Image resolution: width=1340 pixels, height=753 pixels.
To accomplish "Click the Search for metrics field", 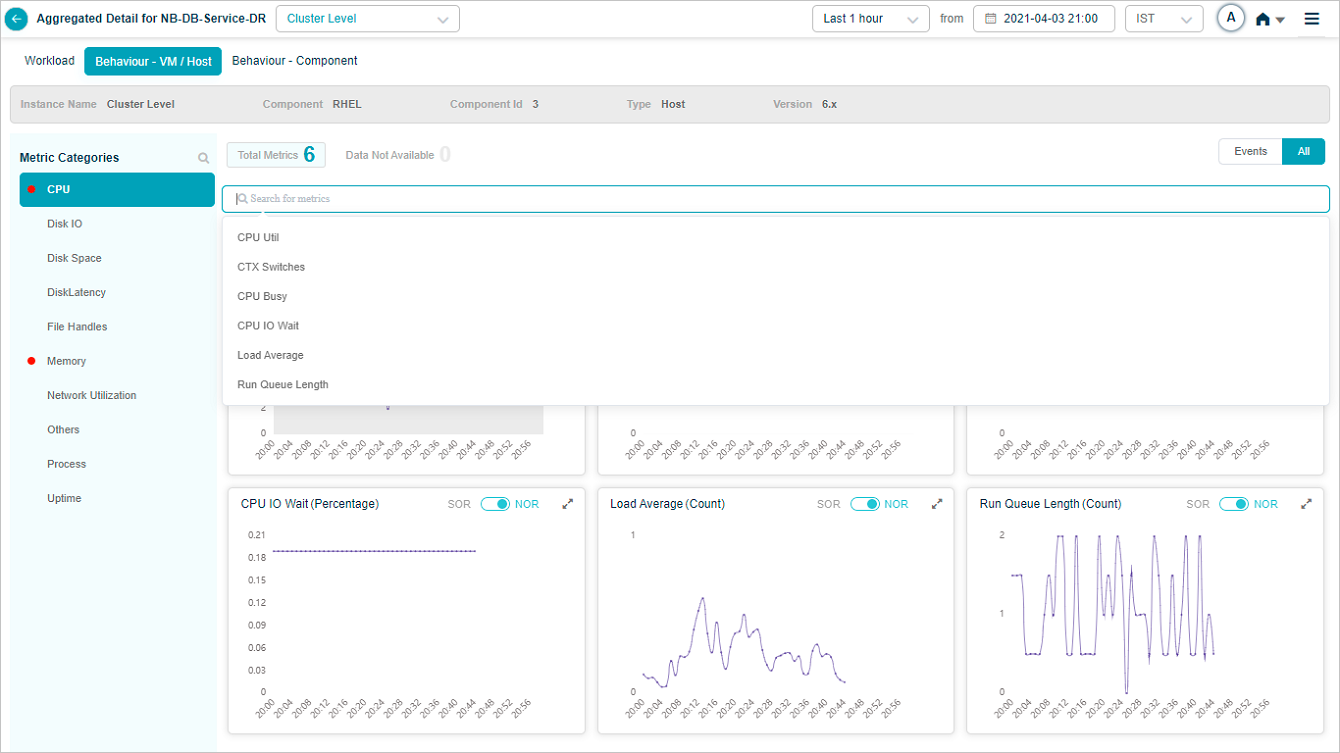I will click(x=775, y=199).
